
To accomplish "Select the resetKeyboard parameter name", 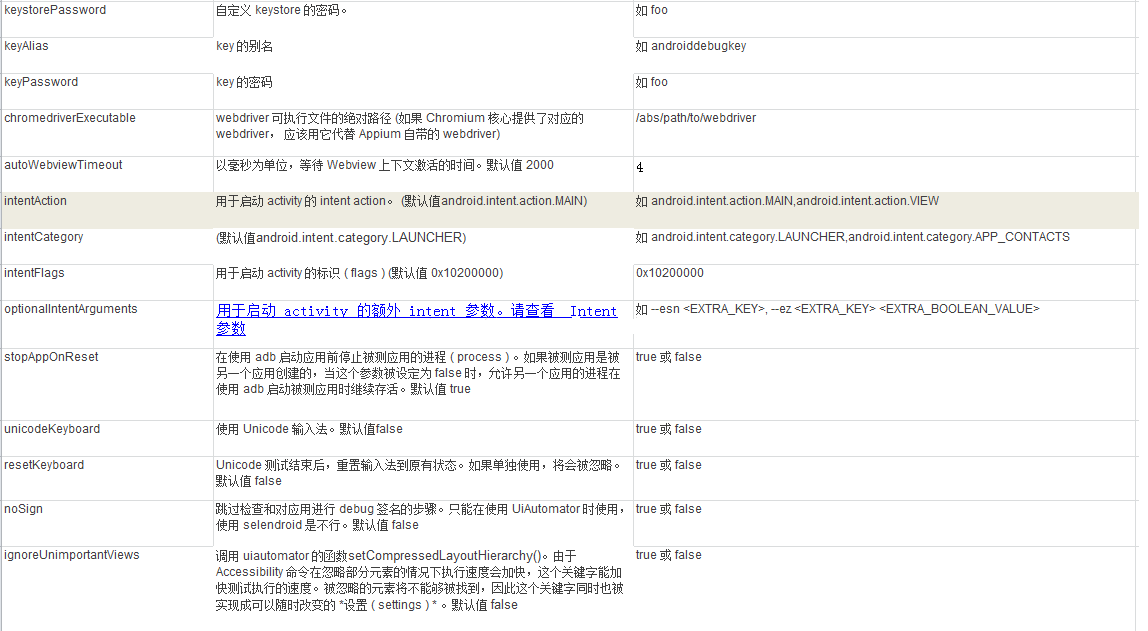I will click(44, 465).
